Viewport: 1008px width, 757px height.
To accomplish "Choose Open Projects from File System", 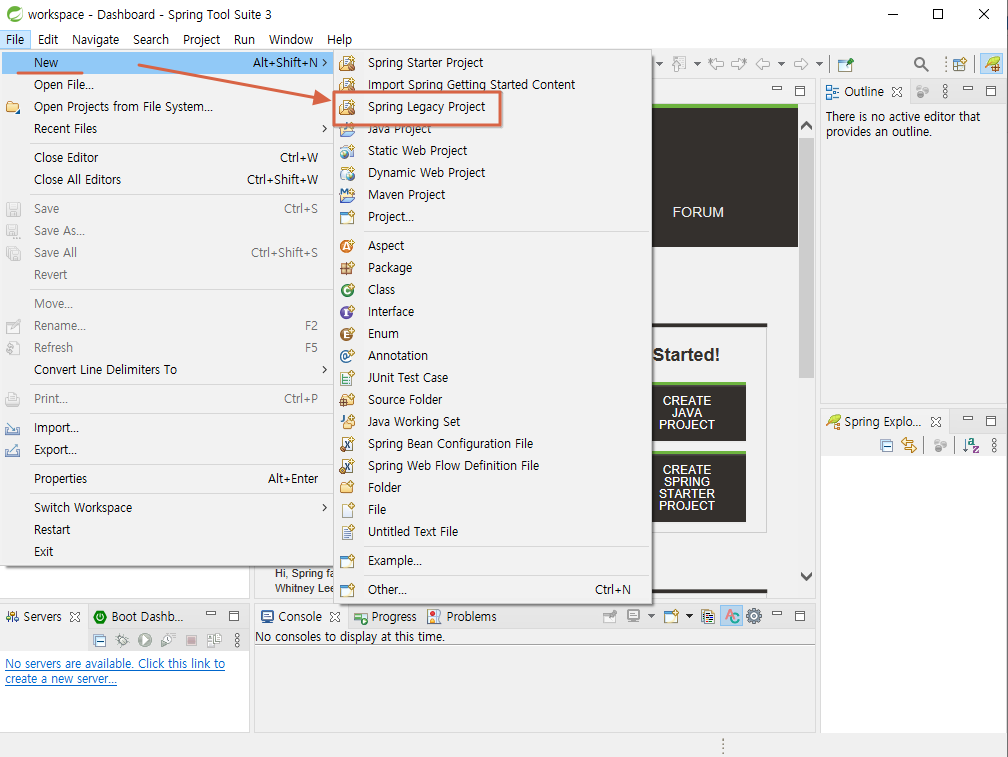I will pyautogui.click(x=123, y=107).
